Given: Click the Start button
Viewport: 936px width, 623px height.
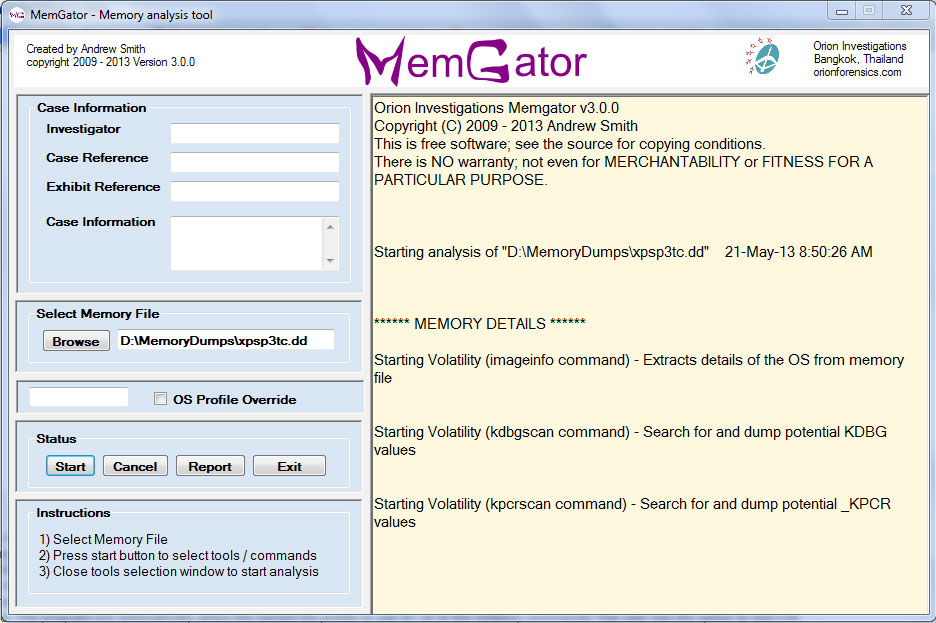Looking at the screenshot, I should [70, 466].
